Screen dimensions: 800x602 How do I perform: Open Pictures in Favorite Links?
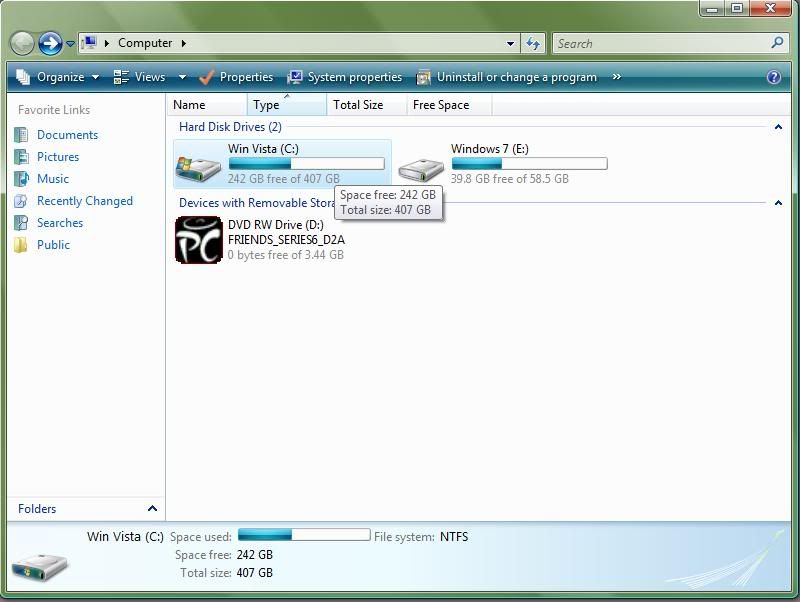click(x=58, y=157)
